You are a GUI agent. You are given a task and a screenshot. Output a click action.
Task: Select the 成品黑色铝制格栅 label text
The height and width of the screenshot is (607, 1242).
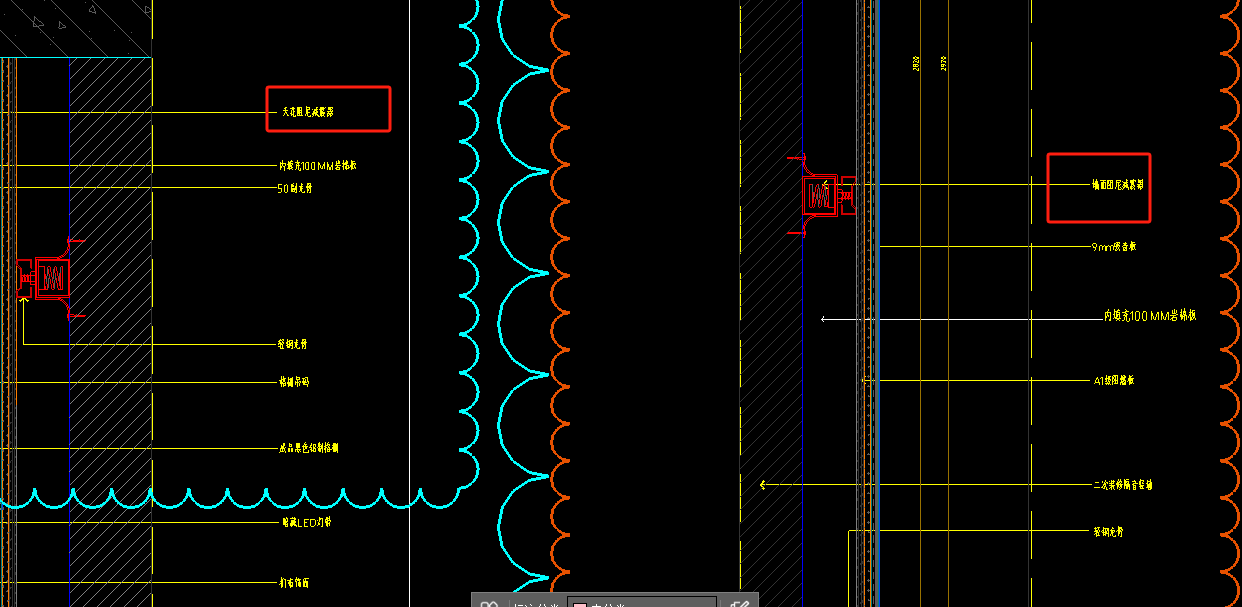pos(308,448)
